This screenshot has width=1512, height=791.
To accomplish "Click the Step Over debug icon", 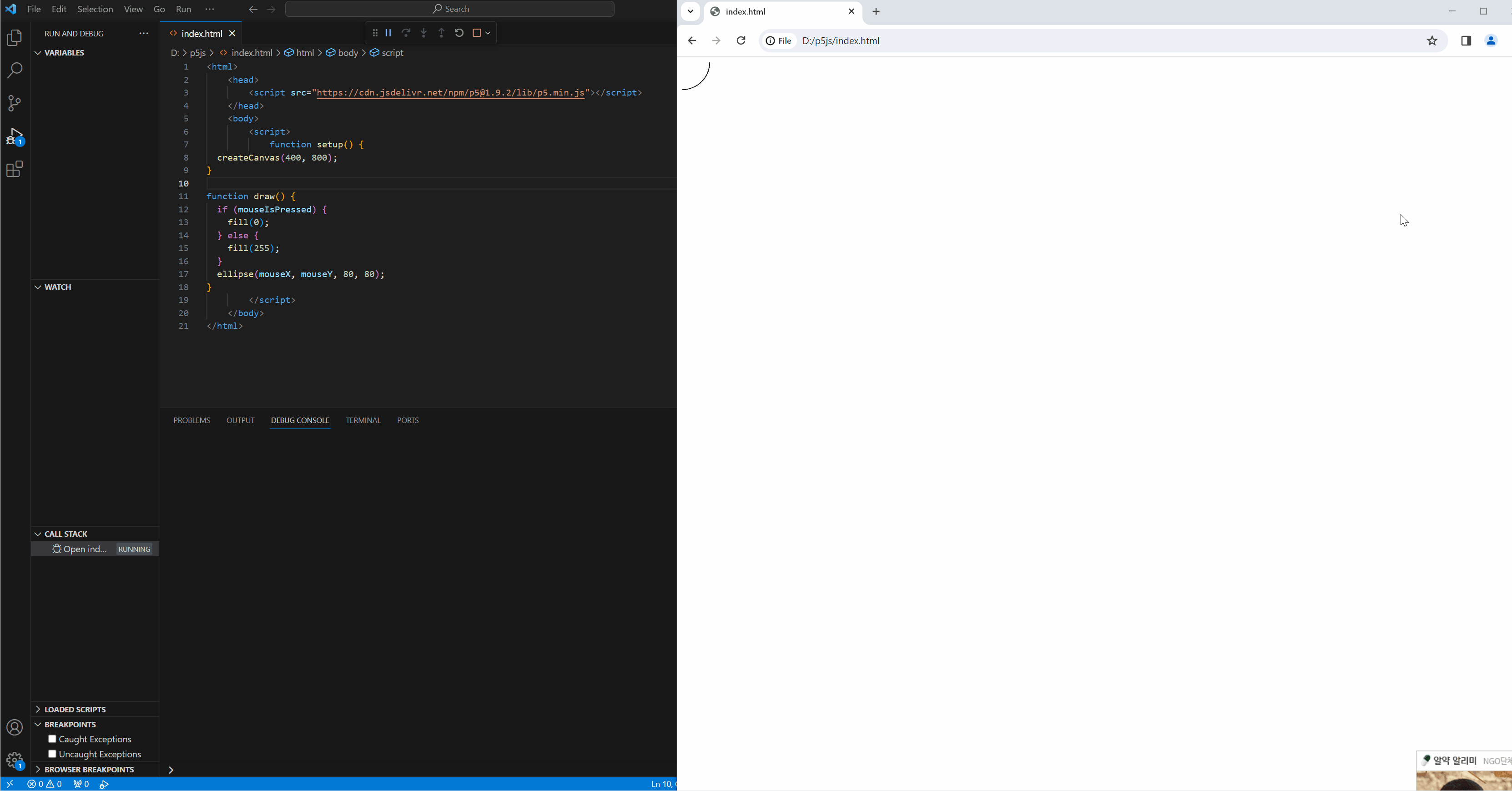I will pos(406,33).
